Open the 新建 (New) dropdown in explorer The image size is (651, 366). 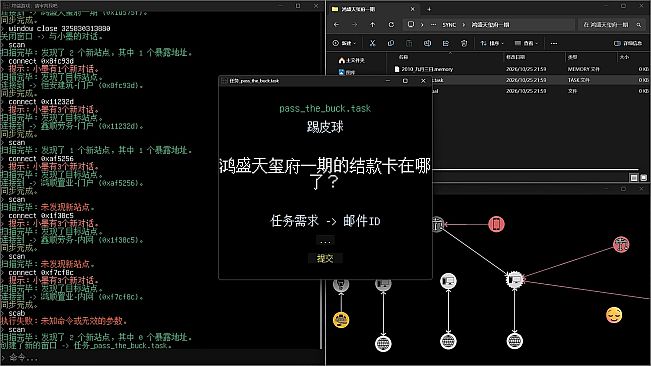(344, 43)
